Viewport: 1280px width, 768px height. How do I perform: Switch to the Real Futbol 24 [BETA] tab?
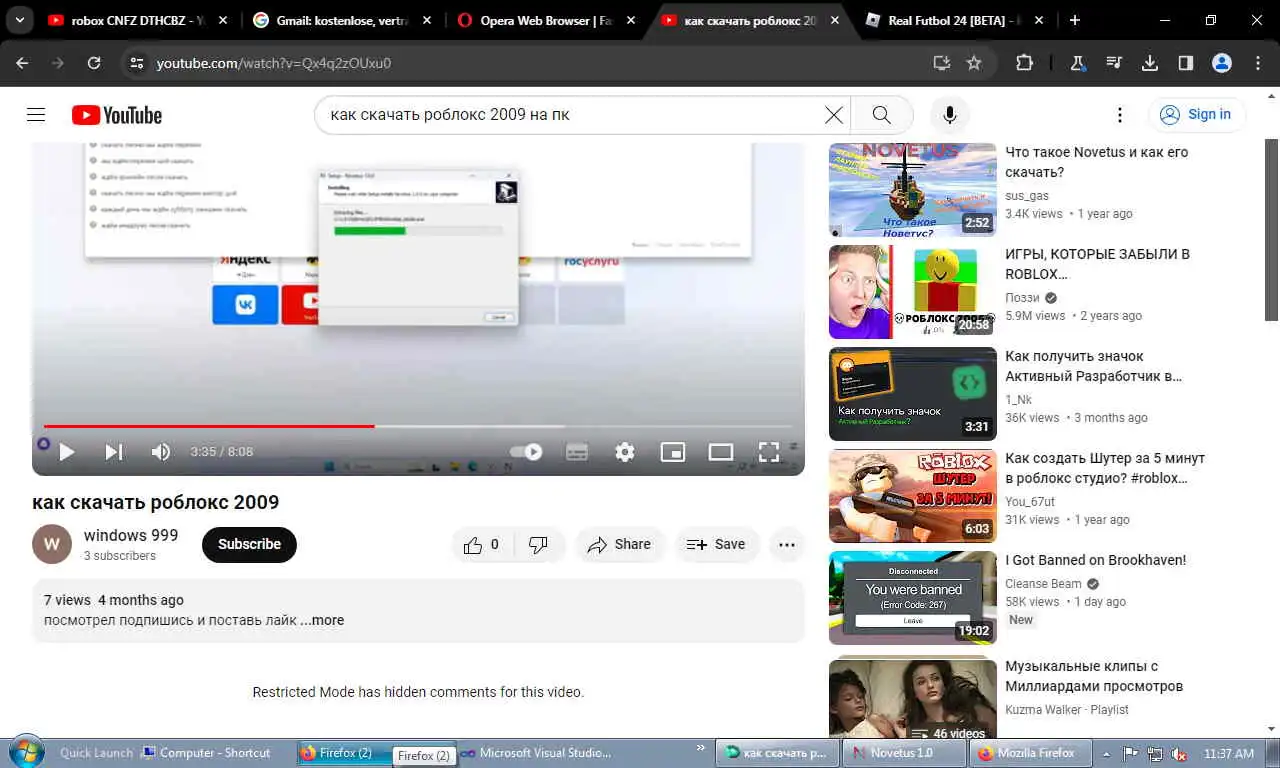click(x=953, y=20)
